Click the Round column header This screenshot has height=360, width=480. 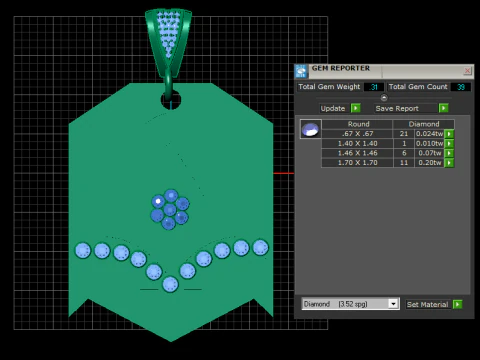(357, 124)
